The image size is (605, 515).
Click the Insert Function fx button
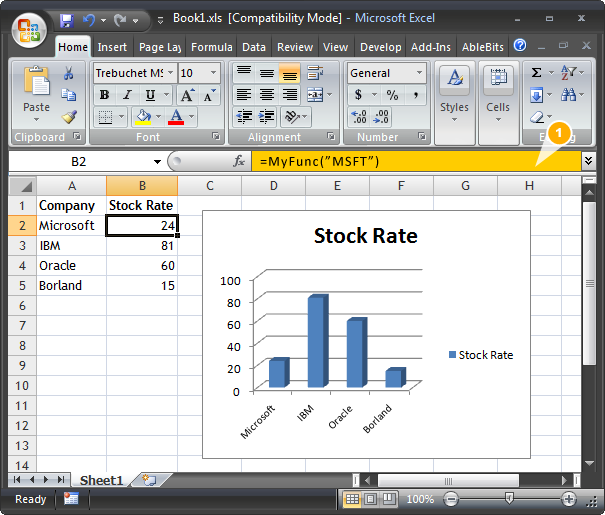click(x=239, y=161)
